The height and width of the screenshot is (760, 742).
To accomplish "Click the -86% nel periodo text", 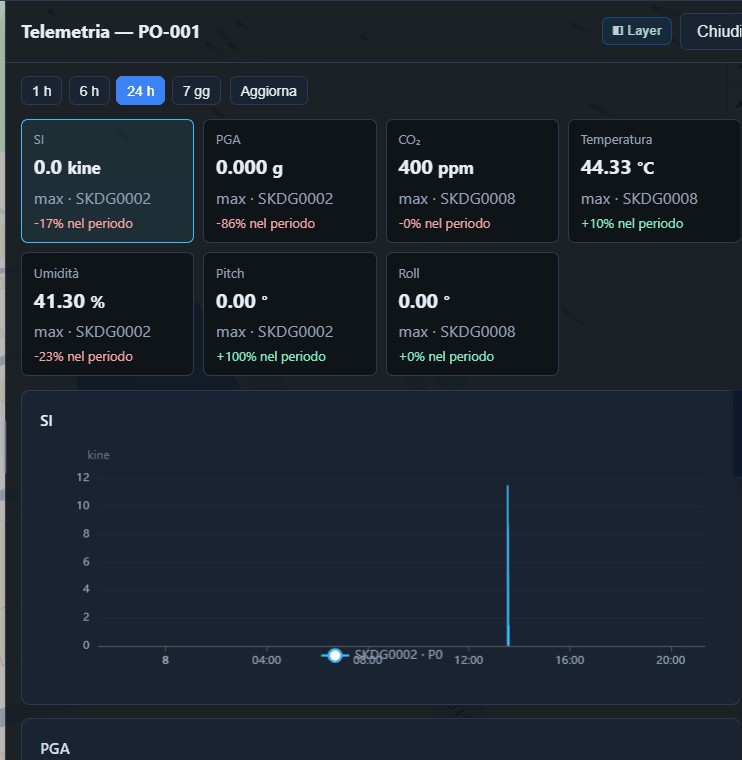I will pos(266,223).
